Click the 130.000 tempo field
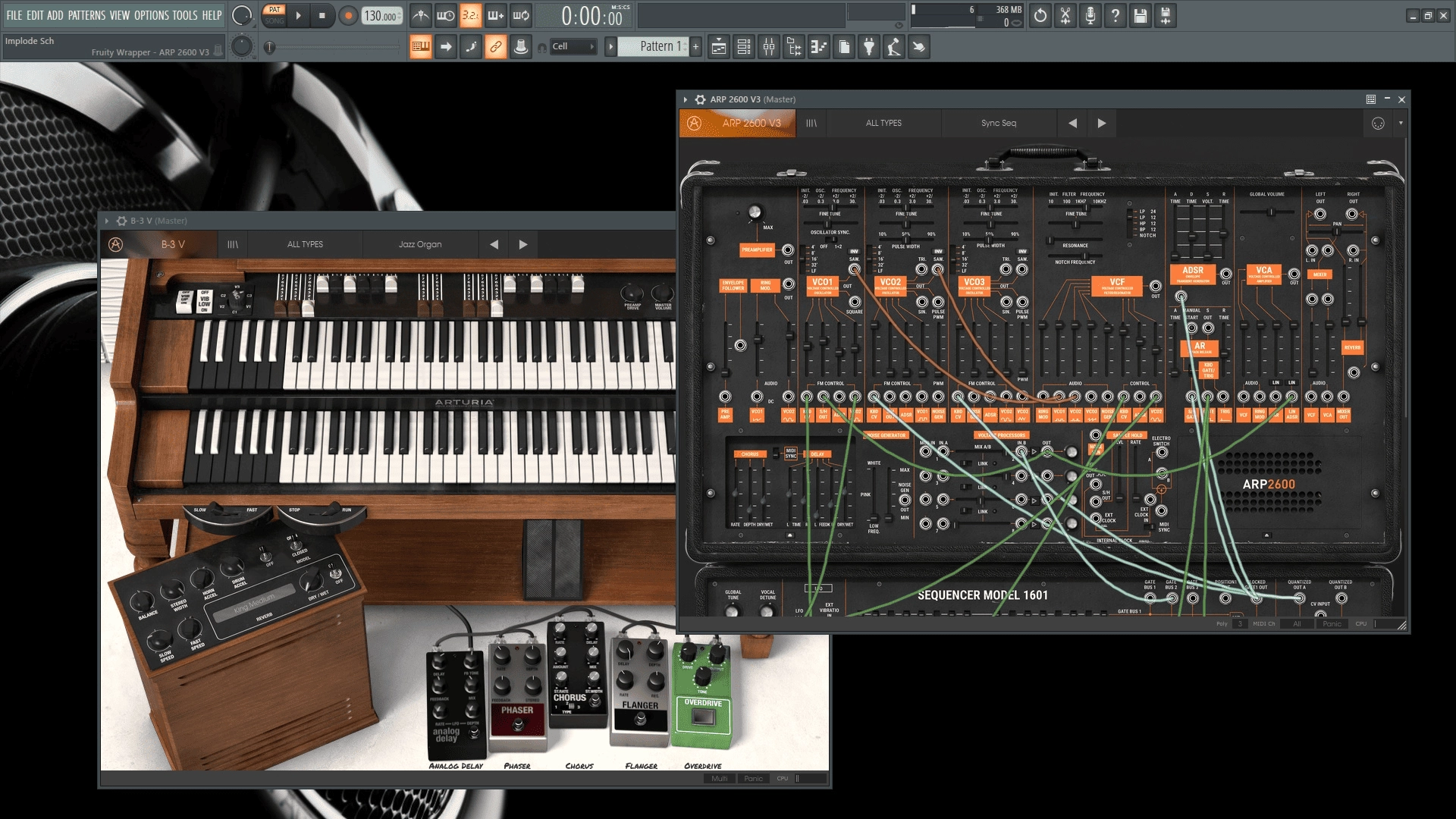 [381, 15]
